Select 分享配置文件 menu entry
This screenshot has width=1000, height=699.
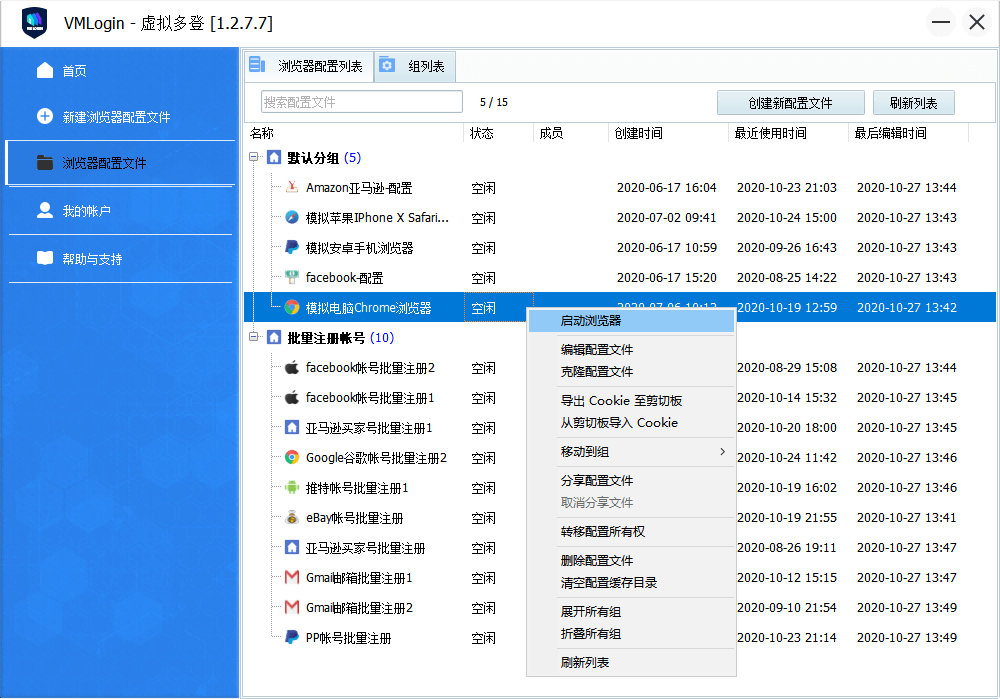point(631,480)
